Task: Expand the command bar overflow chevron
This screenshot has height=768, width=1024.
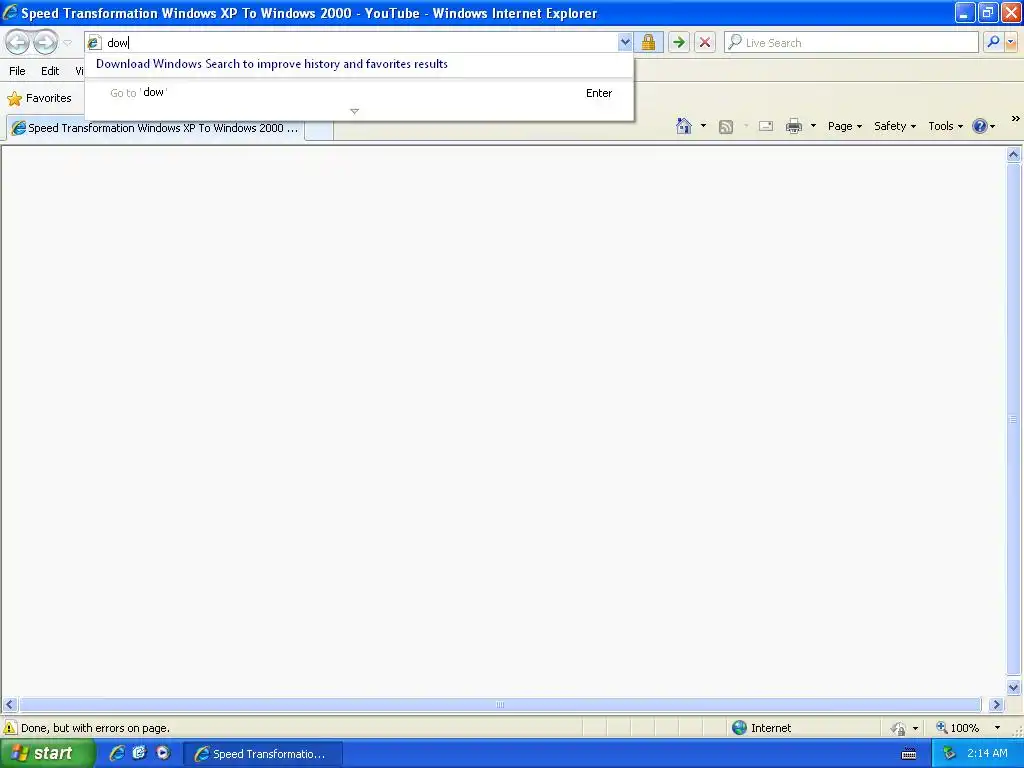Action: pyautogui.click(x=1016, y=119)
